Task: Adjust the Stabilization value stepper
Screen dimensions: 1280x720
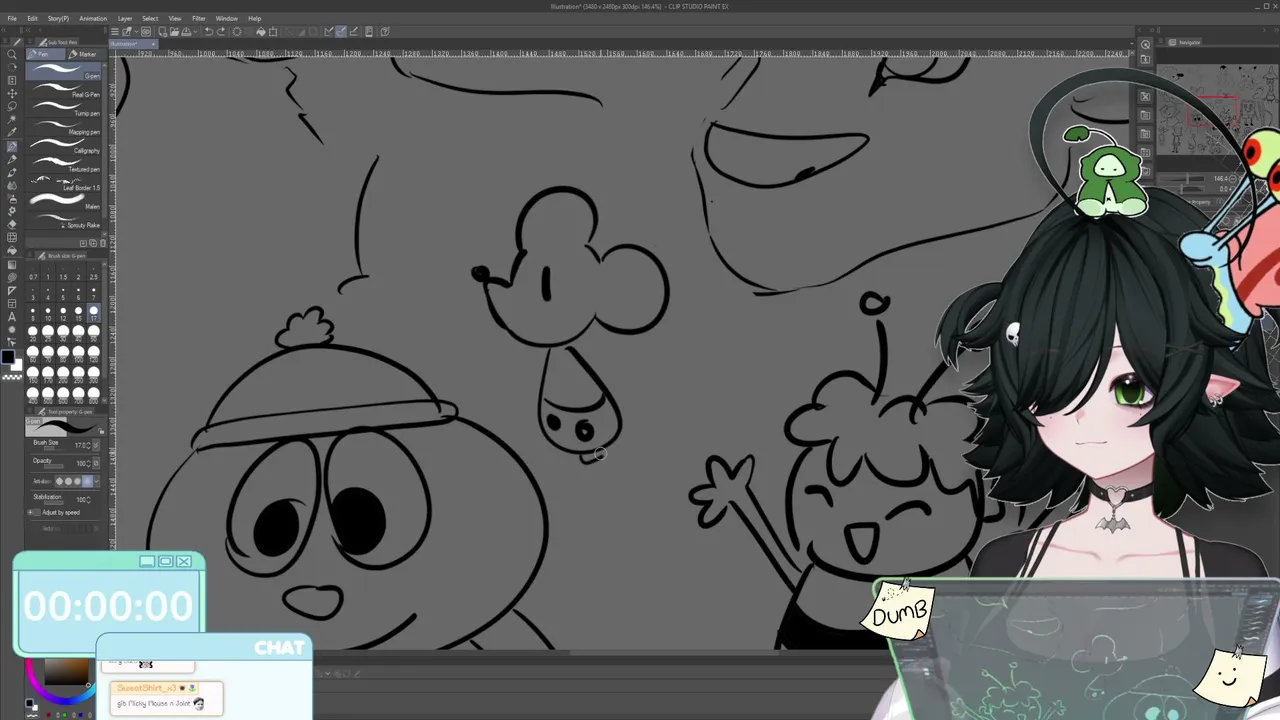Action: click(x=90, y=499)
